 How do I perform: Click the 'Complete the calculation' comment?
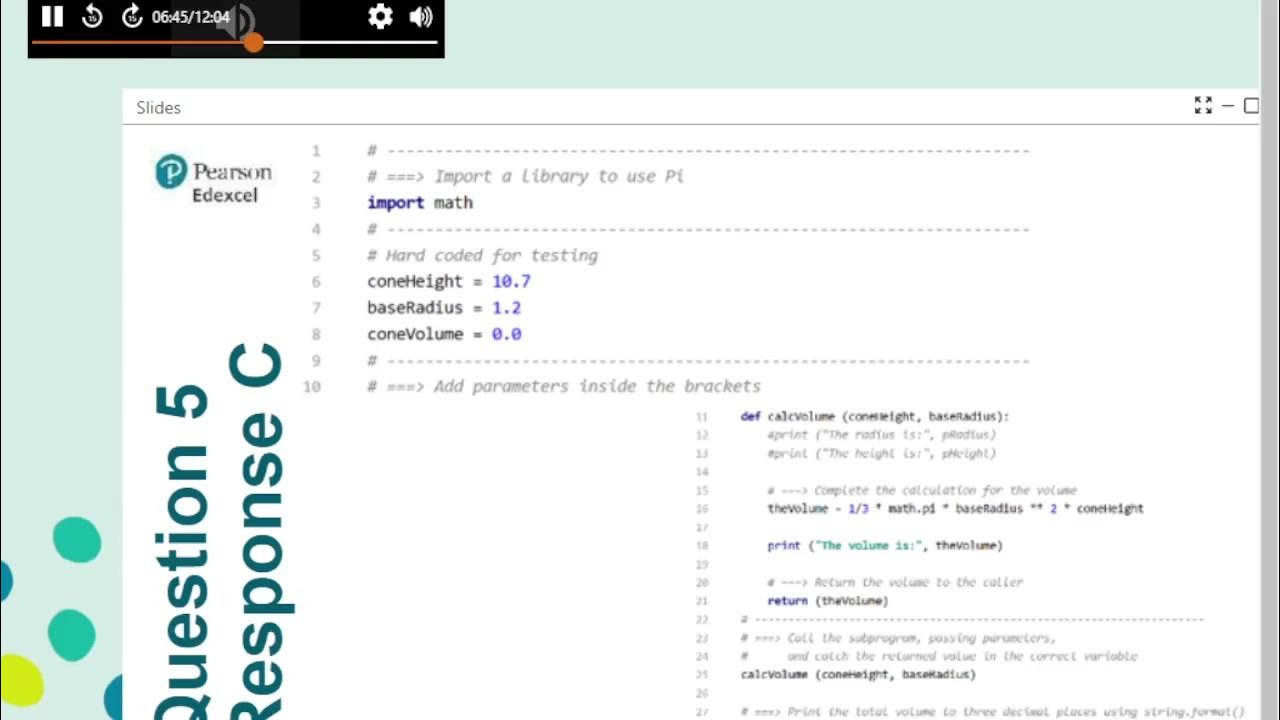click(922, 490)
